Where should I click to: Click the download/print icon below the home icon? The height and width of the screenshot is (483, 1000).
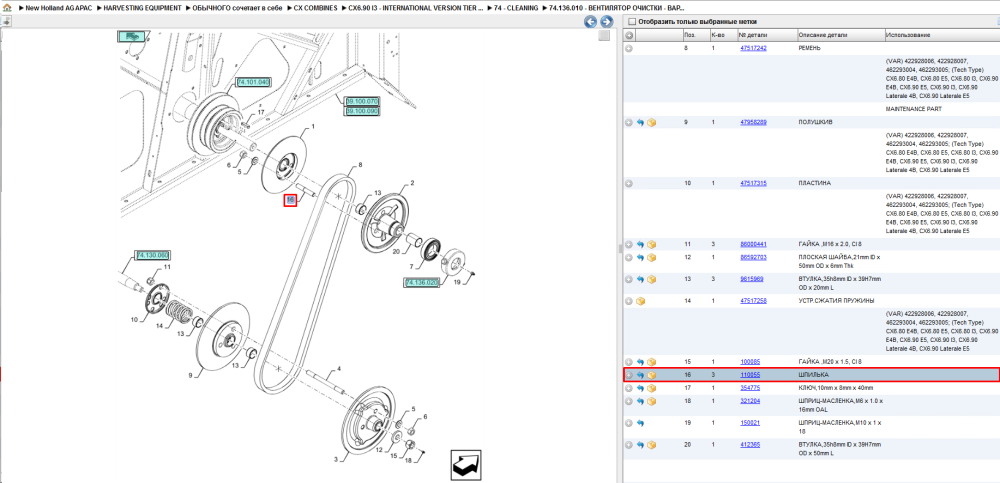[x=6, y=21]
